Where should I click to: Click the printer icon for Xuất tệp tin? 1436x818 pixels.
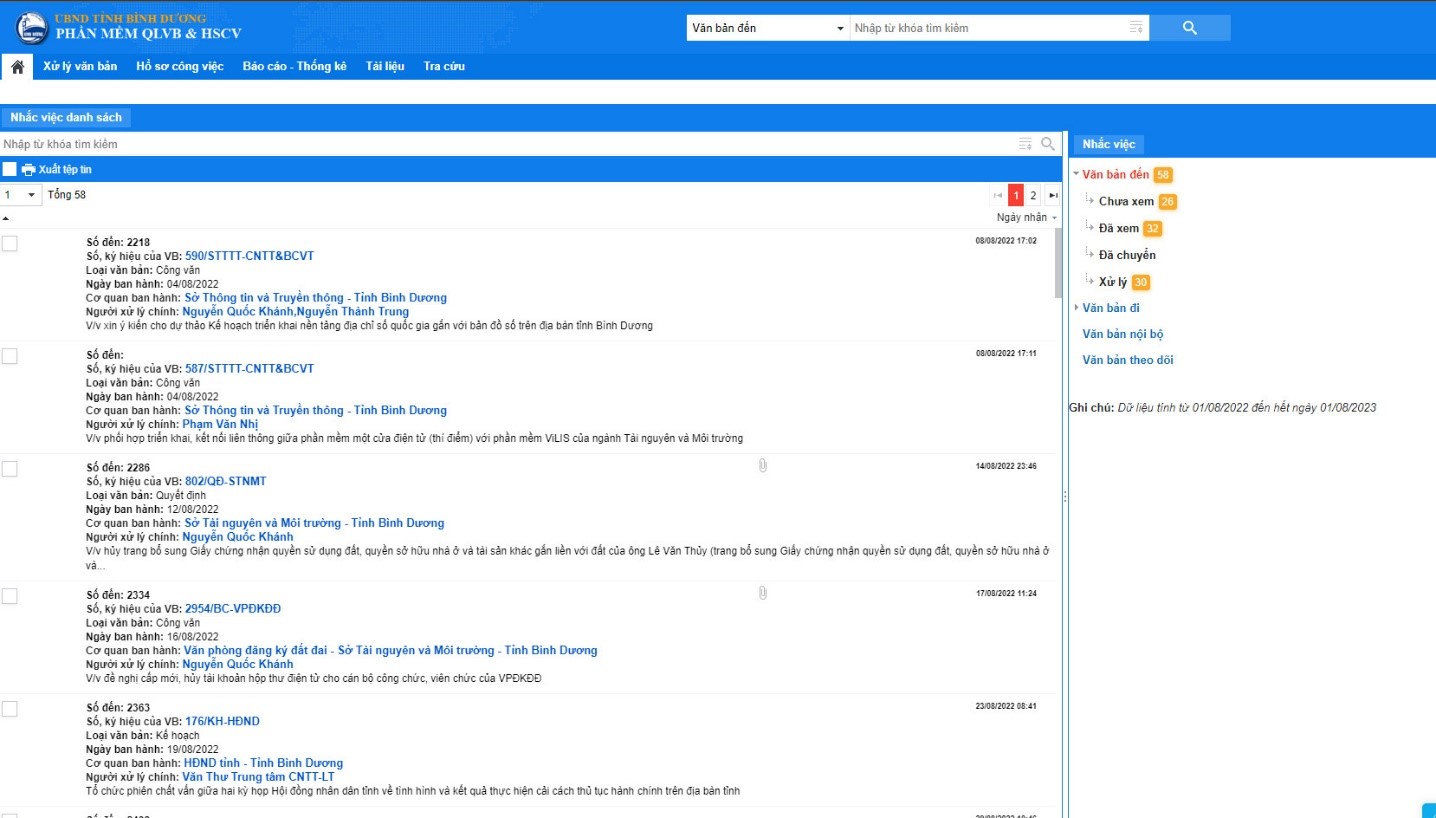point(28,170)
